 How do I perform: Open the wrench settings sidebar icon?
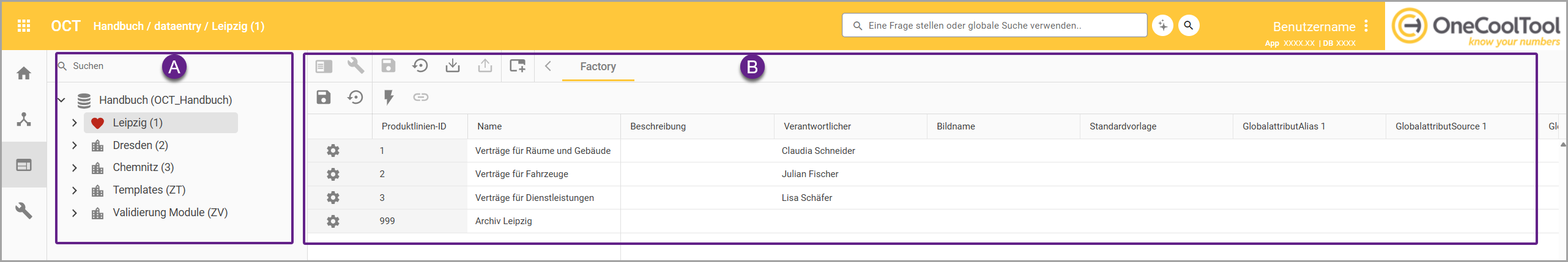pos(24,211)
